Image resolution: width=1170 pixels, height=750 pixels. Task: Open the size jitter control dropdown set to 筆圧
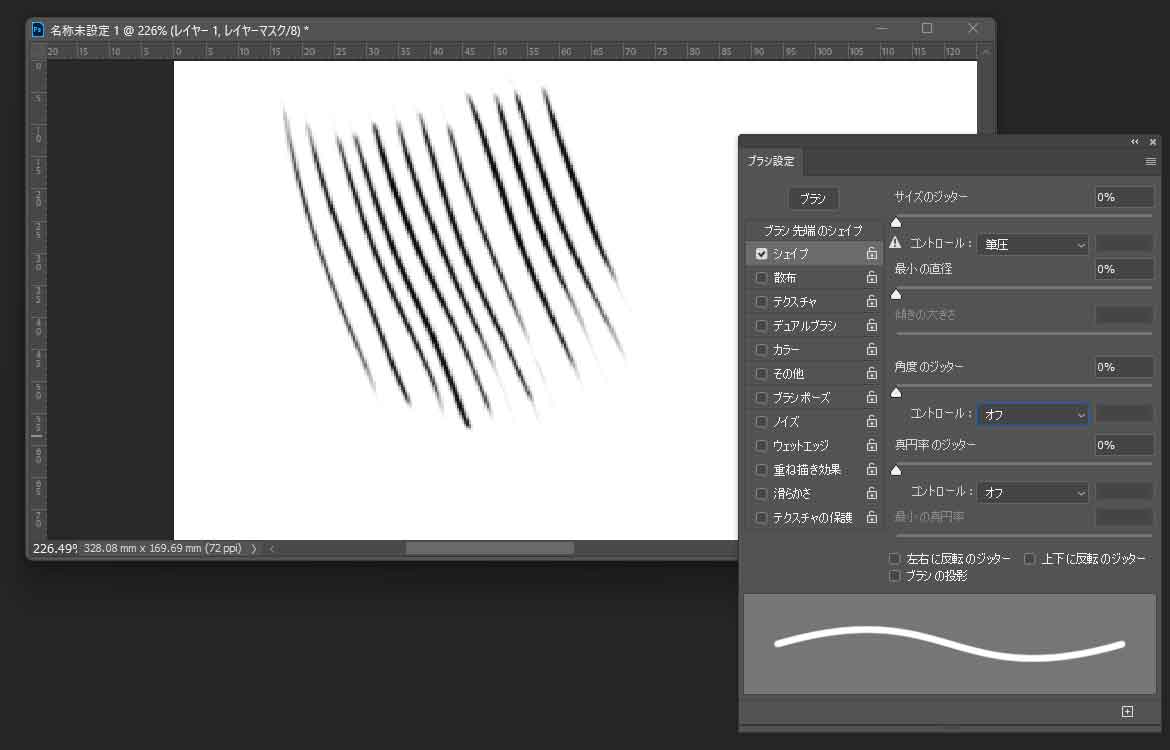coord(1033,244)
